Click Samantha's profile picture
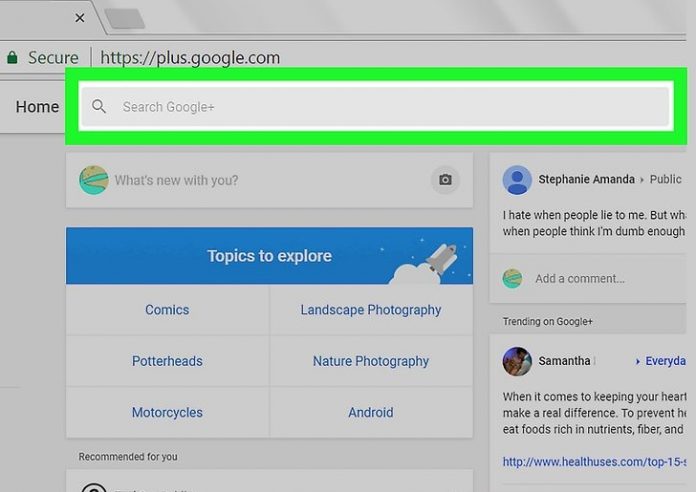The image size is (696, 492). 517,361
